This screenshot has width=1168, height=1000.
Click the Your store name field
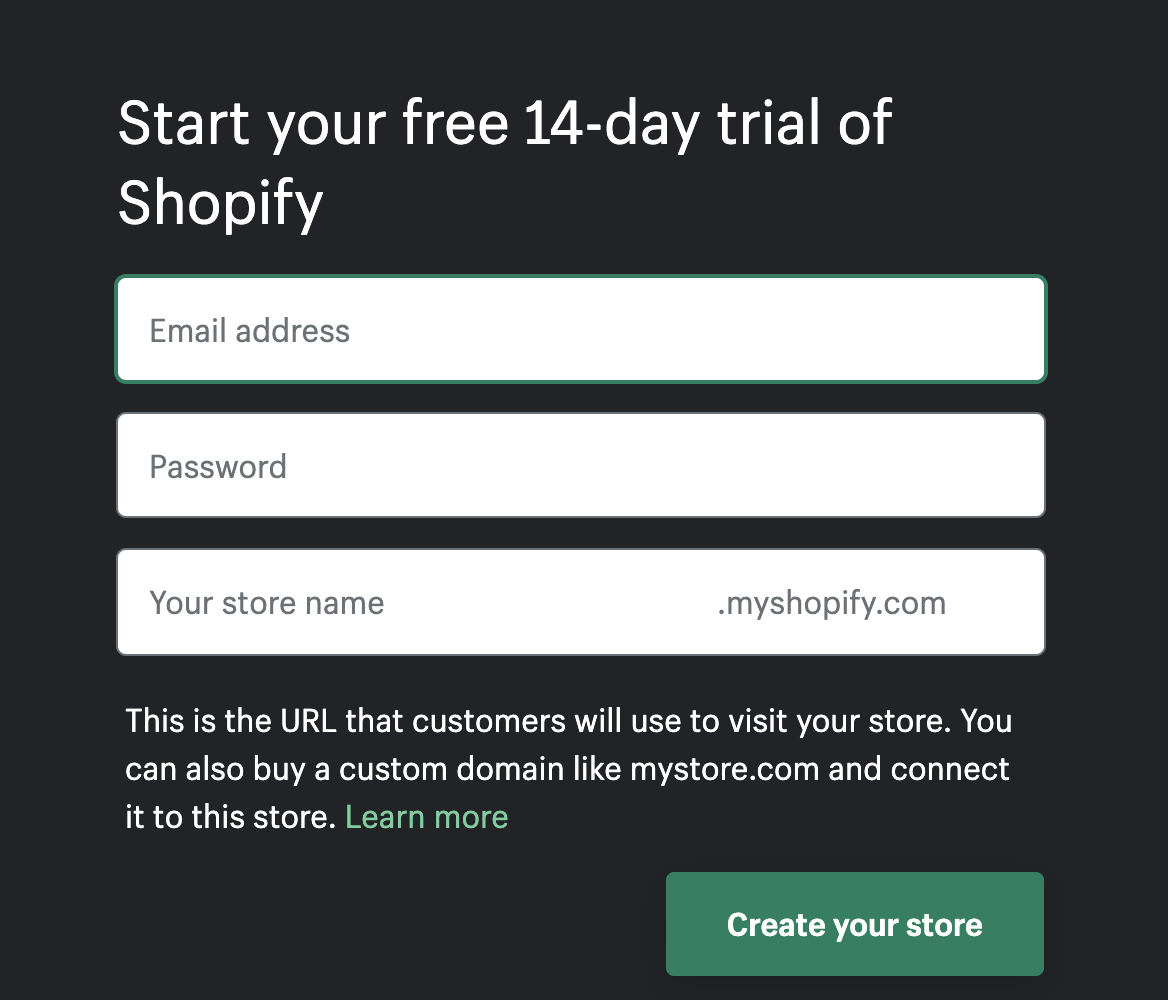pyautogui.click(x=400, y=602)
